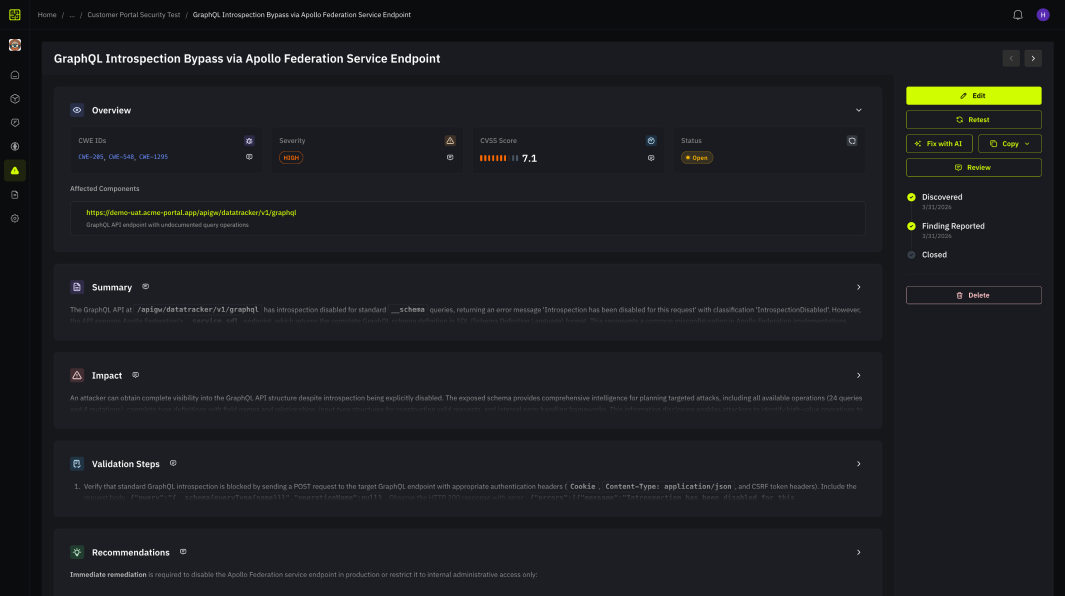Click the Review button
Screen dimensions: 1065x596
tap(973, 167)
